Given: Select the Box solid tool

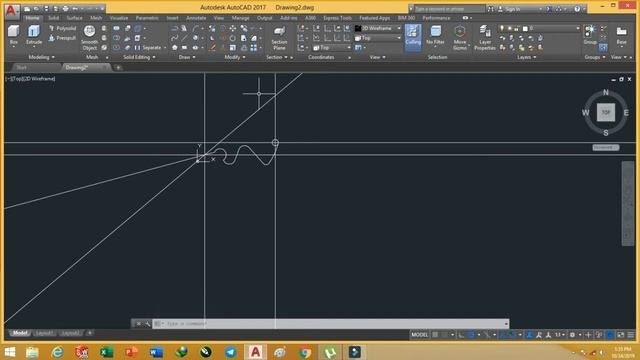Looking at the screenshot, I should point(13,35).
